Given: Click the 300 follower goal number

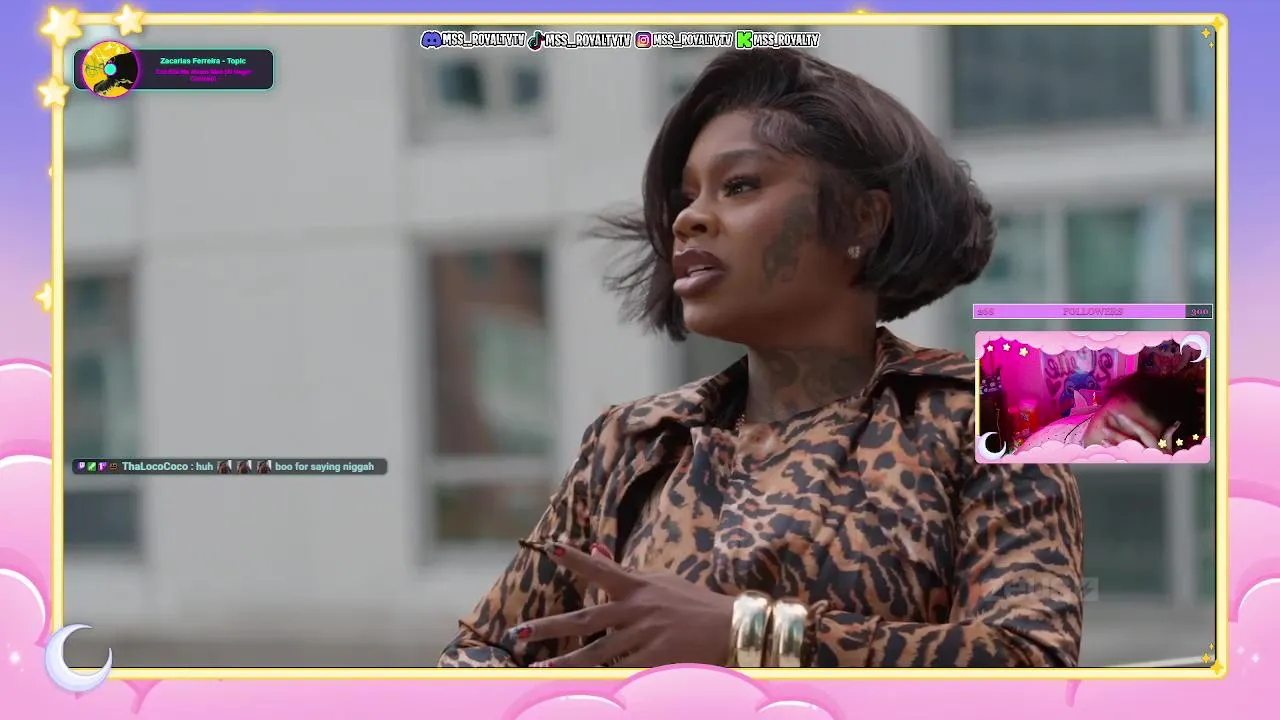Looking at the screenshot, I should [x=1199, y=312].
